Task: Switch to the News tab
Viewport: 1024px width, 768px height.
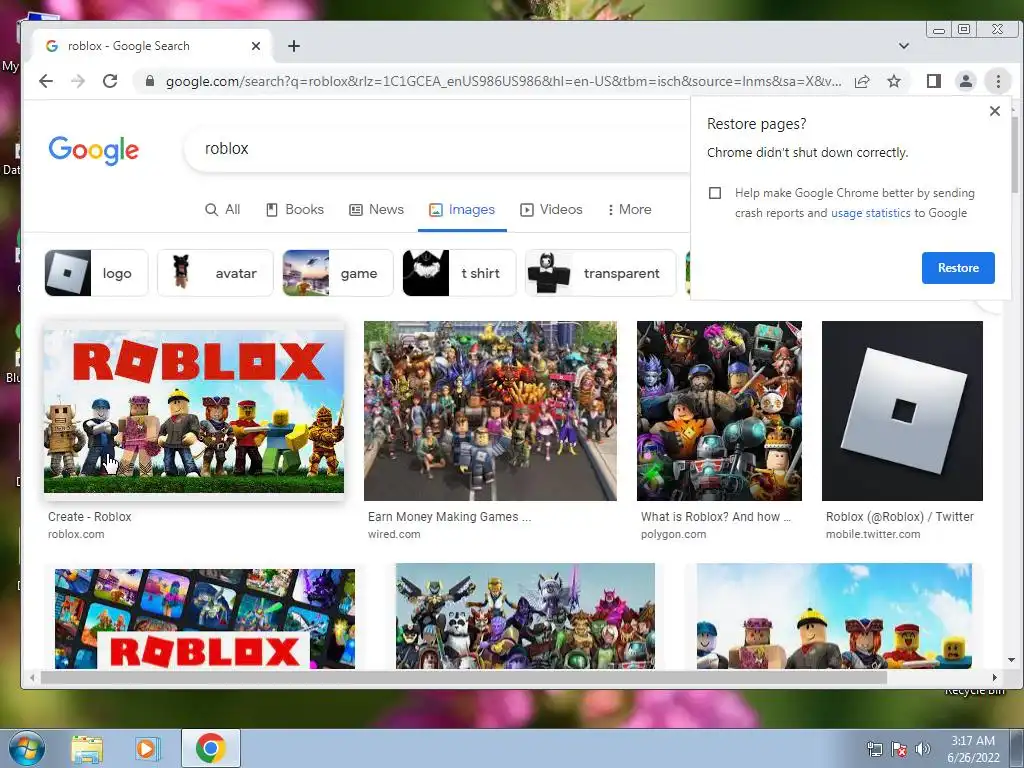Action: coord(377,210)
